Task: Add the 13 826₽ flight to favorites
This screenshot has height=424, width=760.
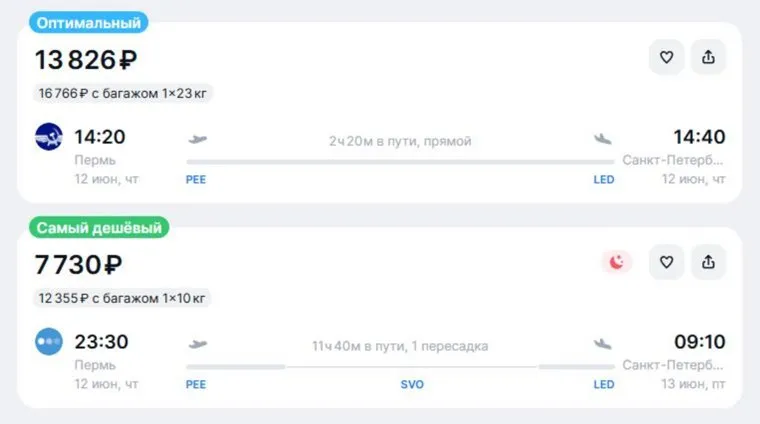Action: click(x=666, y=57)
